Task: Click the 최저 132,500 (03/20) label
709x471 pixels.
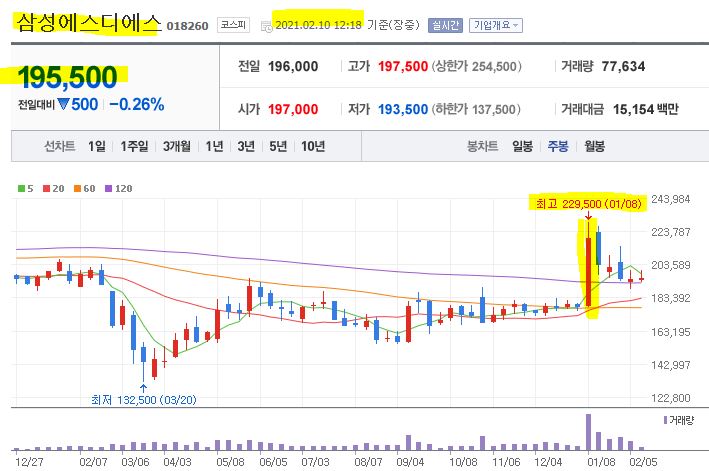Action: click(x=144, y=400)
